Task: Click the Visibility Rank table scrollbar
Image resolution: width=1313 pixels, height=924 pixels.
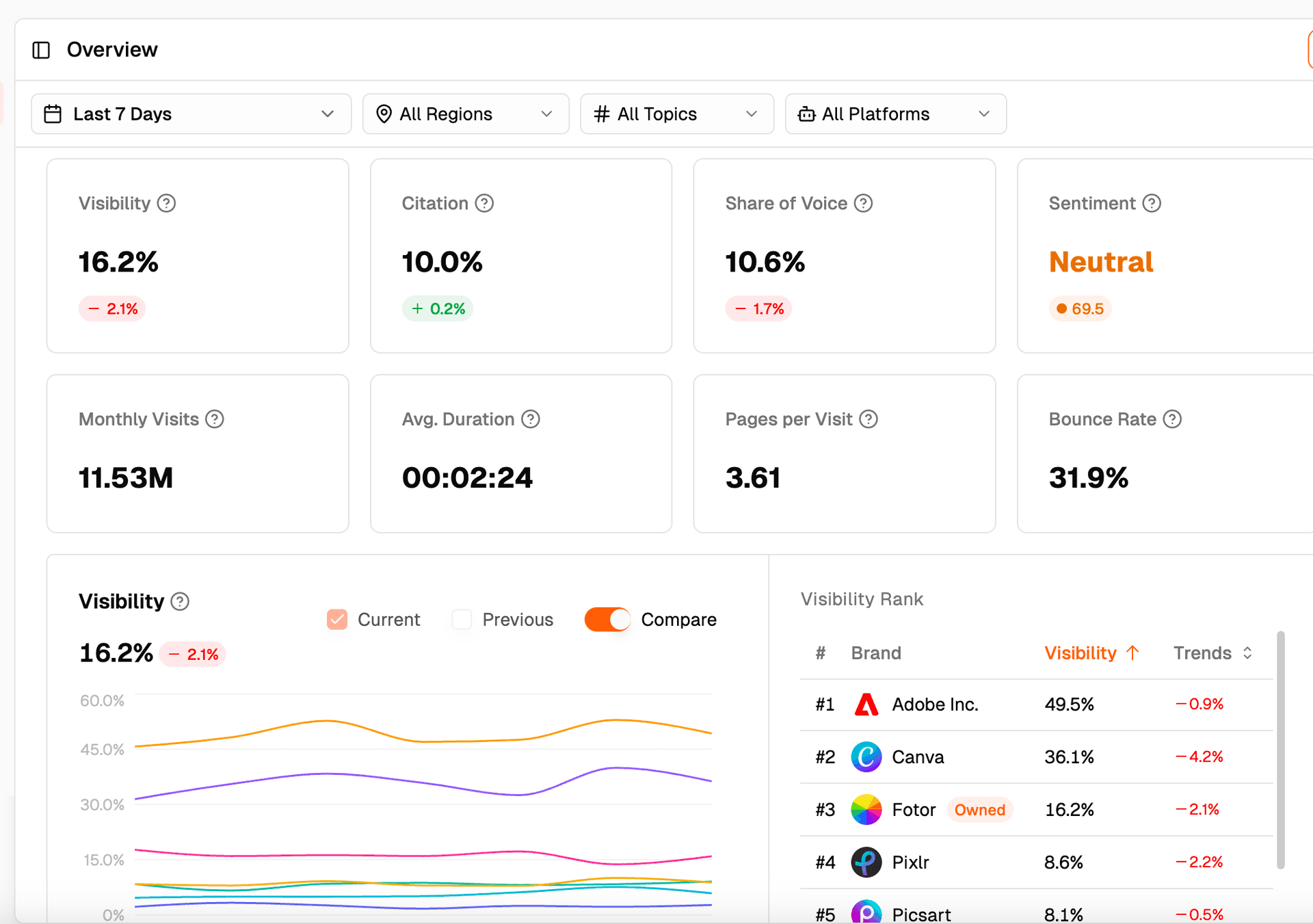Action: click(x=1281, y=750)
